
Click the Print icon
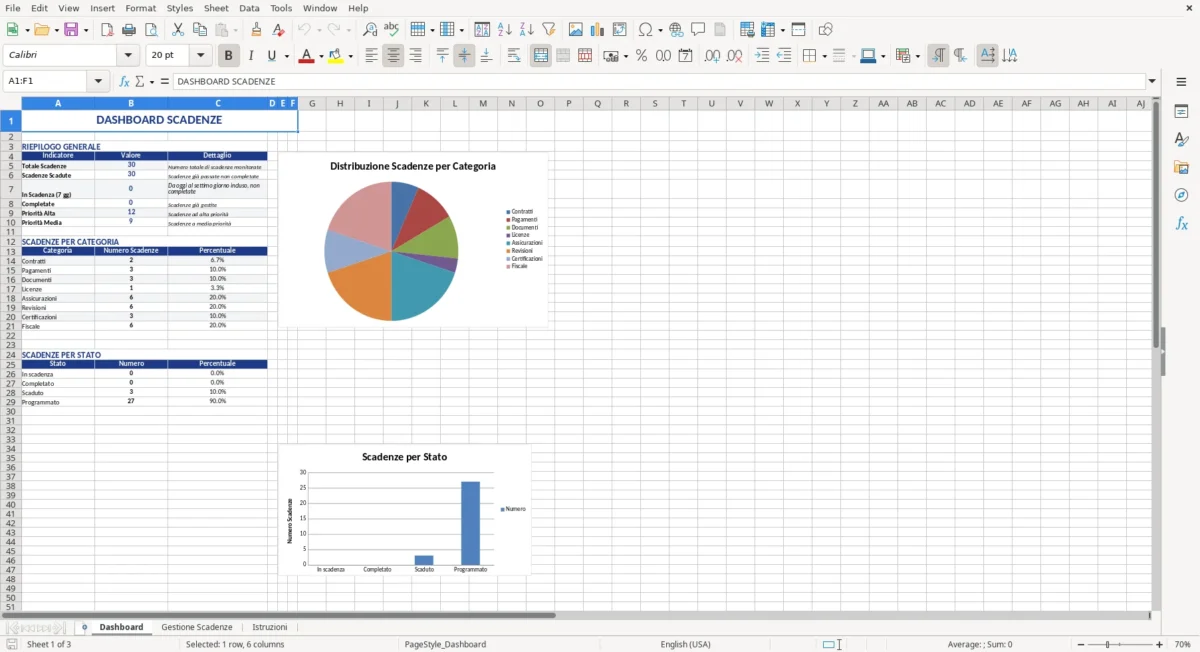point(129,30)
